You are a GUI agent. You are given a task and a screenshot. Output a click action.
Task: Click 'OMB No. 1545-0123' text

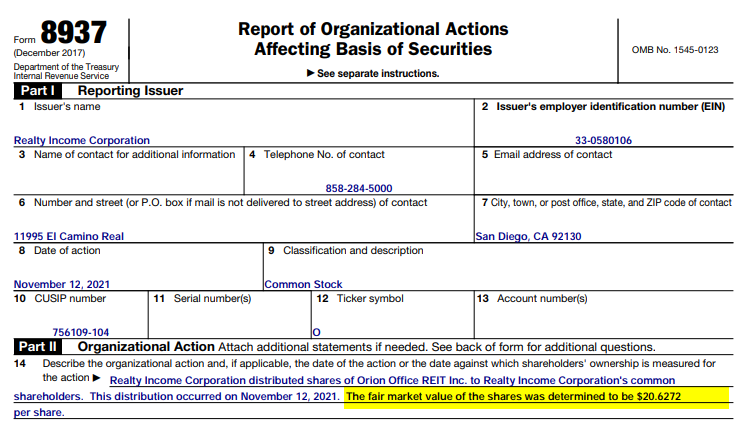pos(675,50)
